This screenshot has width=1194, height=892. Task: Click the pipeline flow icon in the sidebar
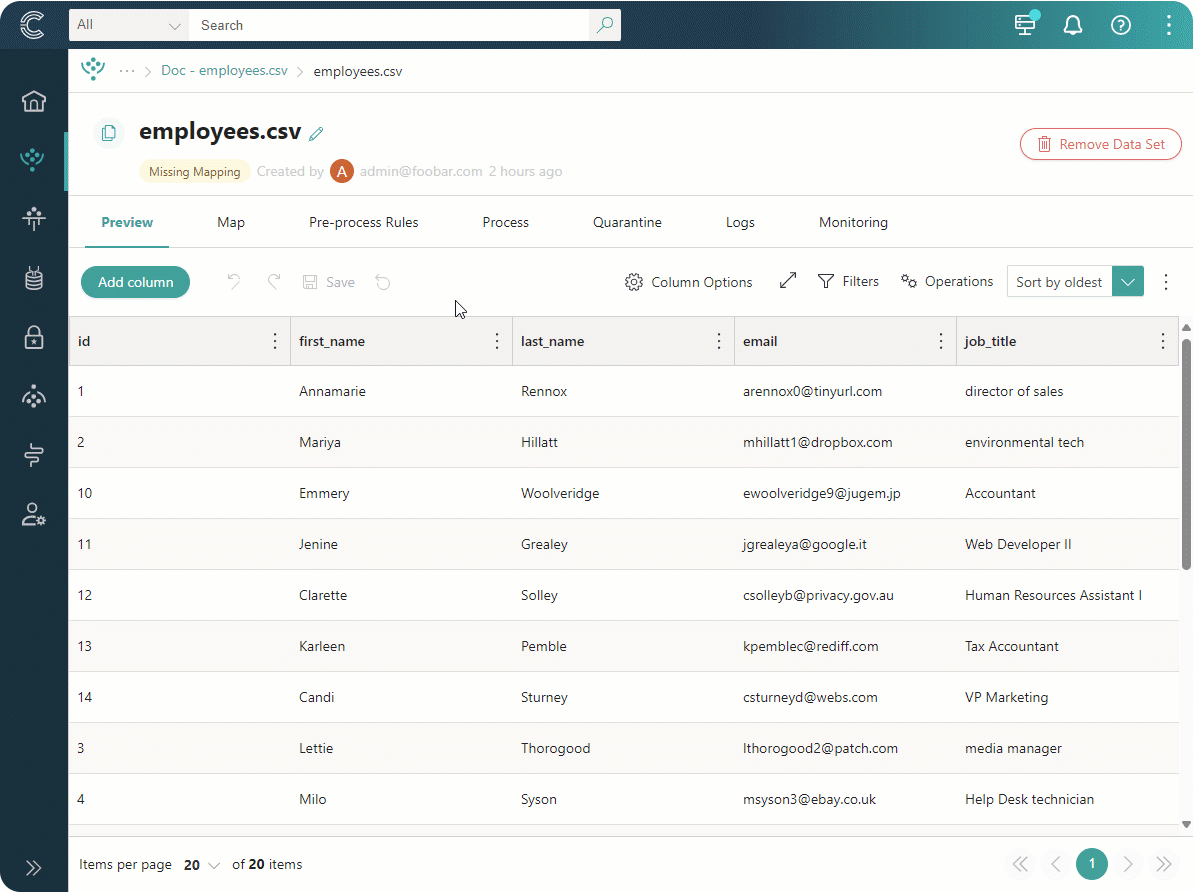click(33, 455)
